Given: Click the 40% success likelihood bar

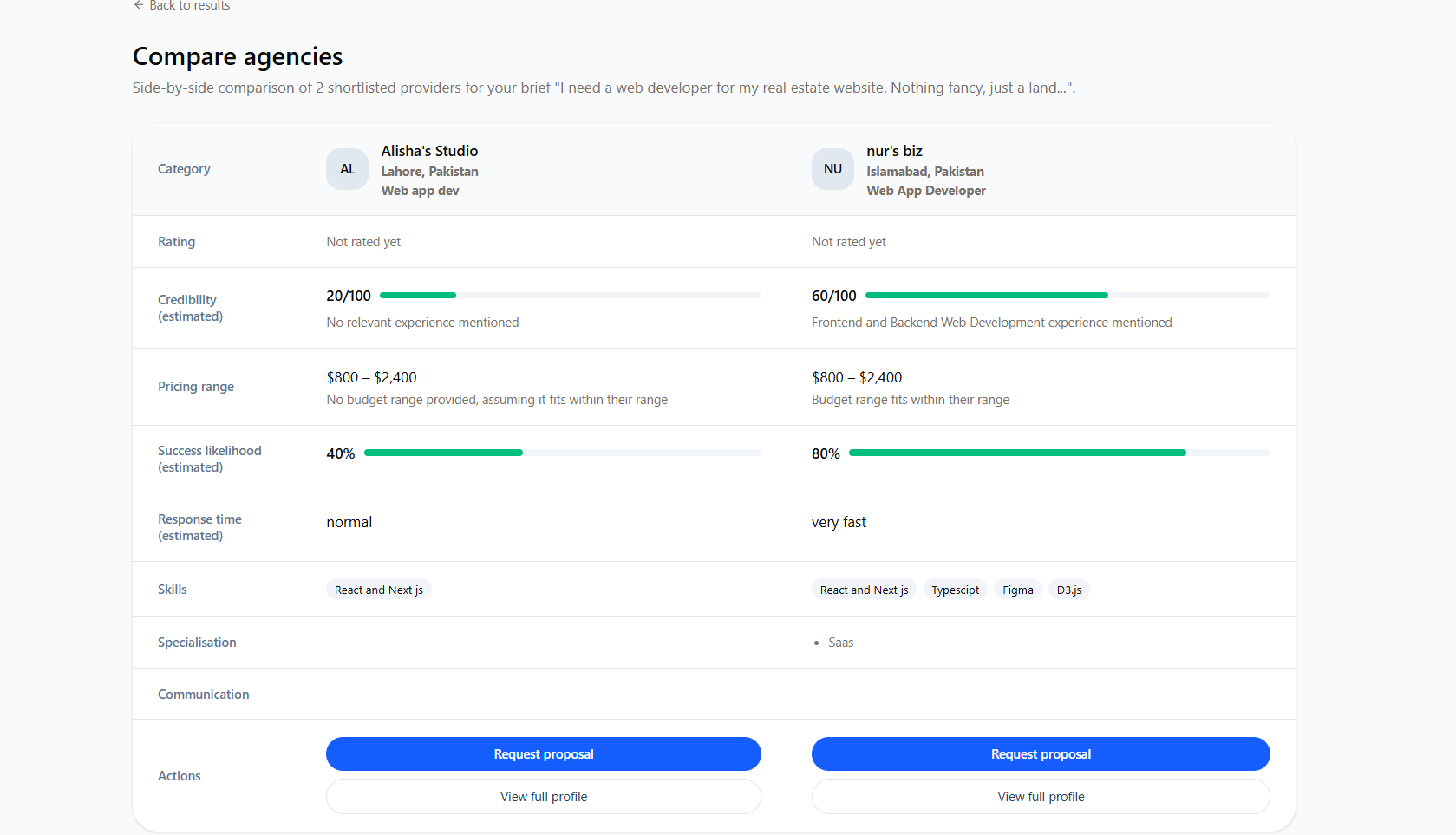Looking at the screenshot, I should pos(562,453).
